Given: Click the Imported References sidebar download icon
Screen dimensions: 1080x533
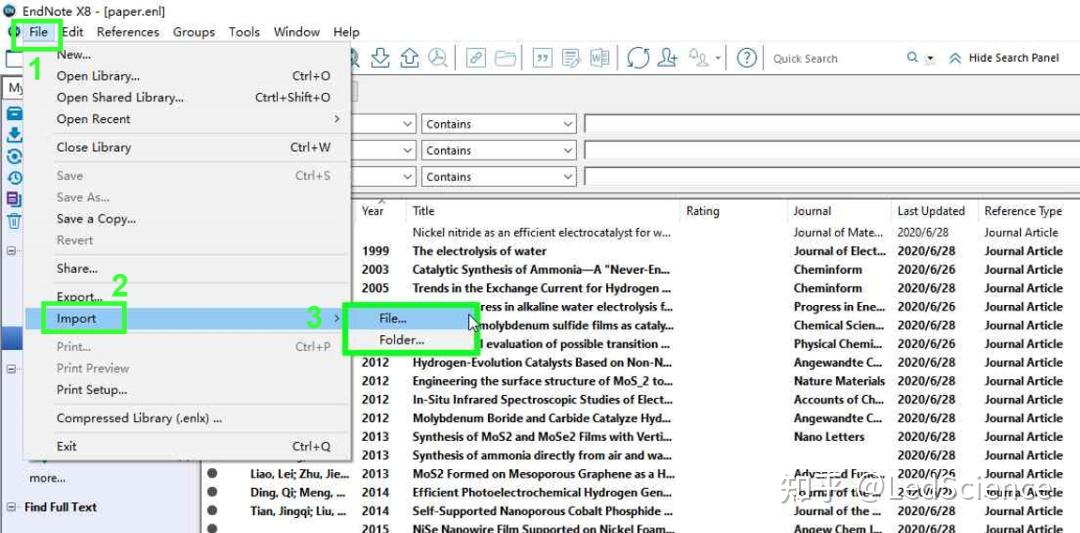Looking at the screenshot, I should pos(14,135).
